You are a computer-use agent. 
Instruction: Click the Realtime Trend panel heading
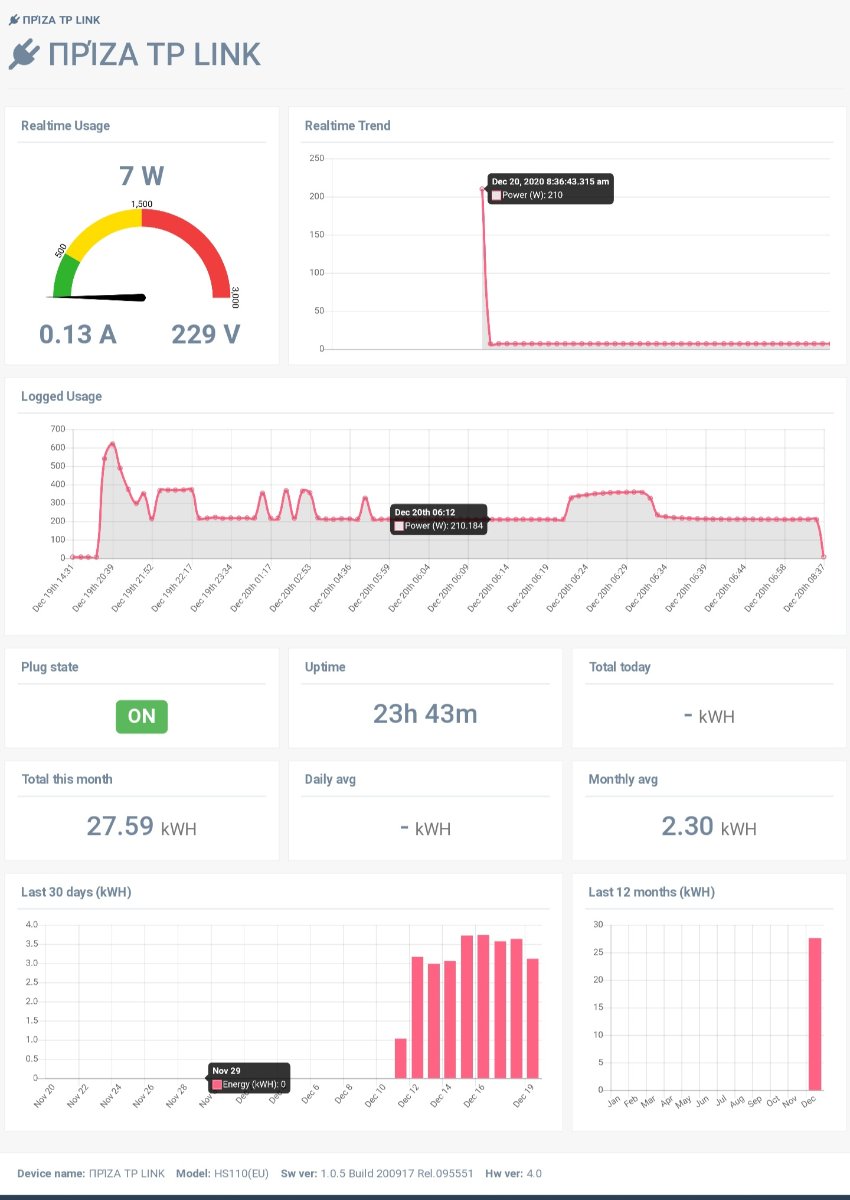348,126
